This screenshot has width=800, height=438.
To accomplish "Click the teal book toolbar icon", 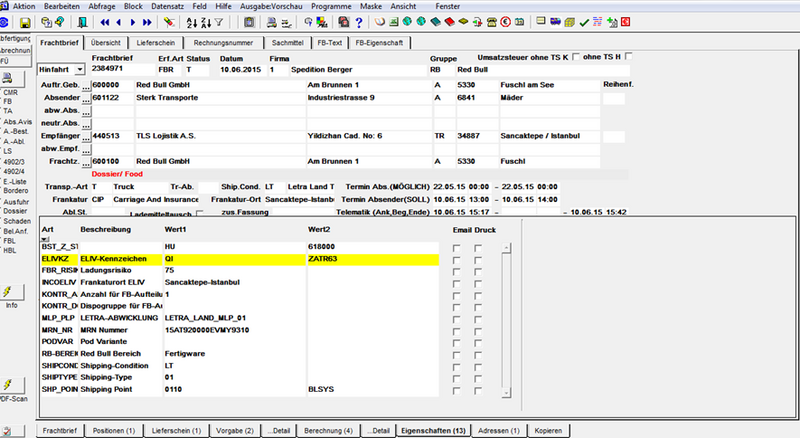I will click(x=435, y=22).
